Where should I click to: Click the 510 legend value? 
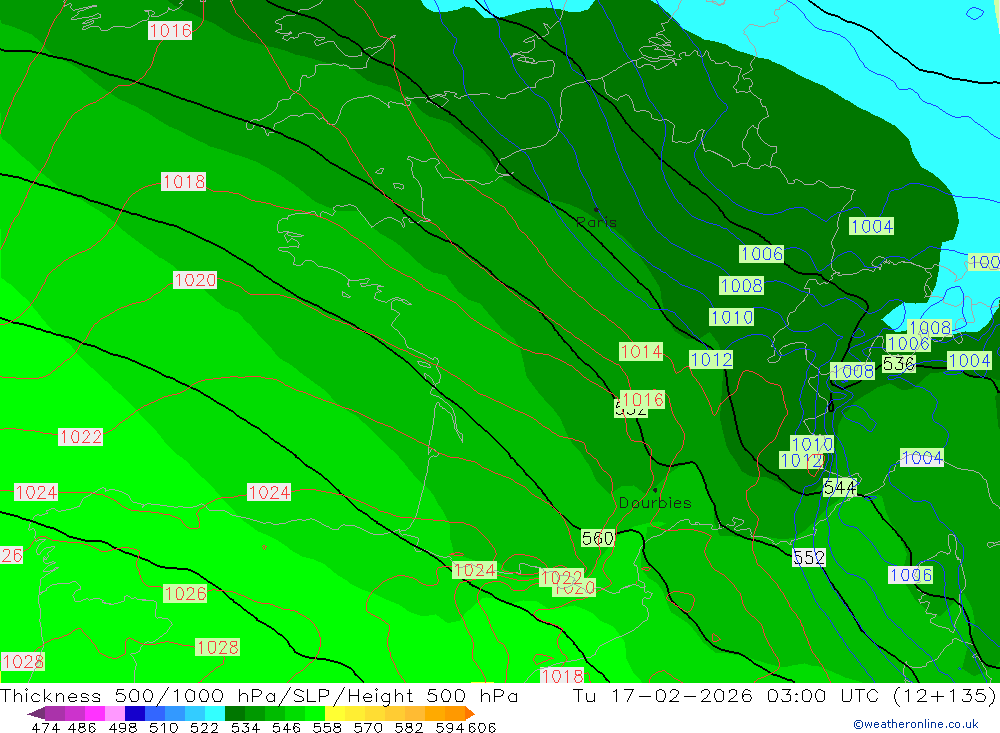click(163, 728)
